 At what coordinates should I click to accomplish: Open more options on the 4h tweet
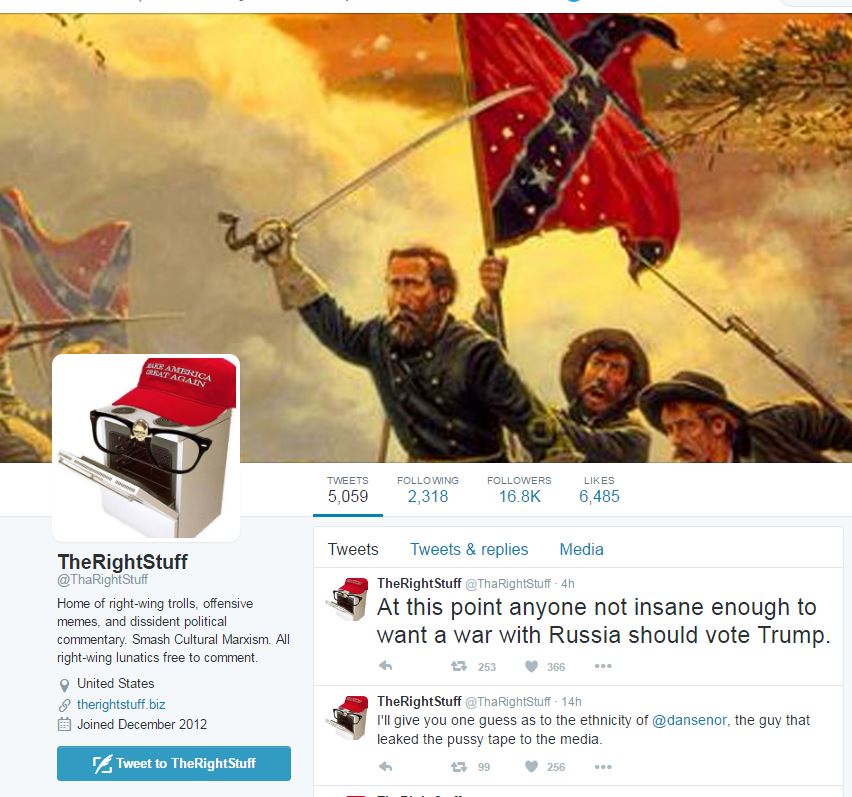coord(603,666)
